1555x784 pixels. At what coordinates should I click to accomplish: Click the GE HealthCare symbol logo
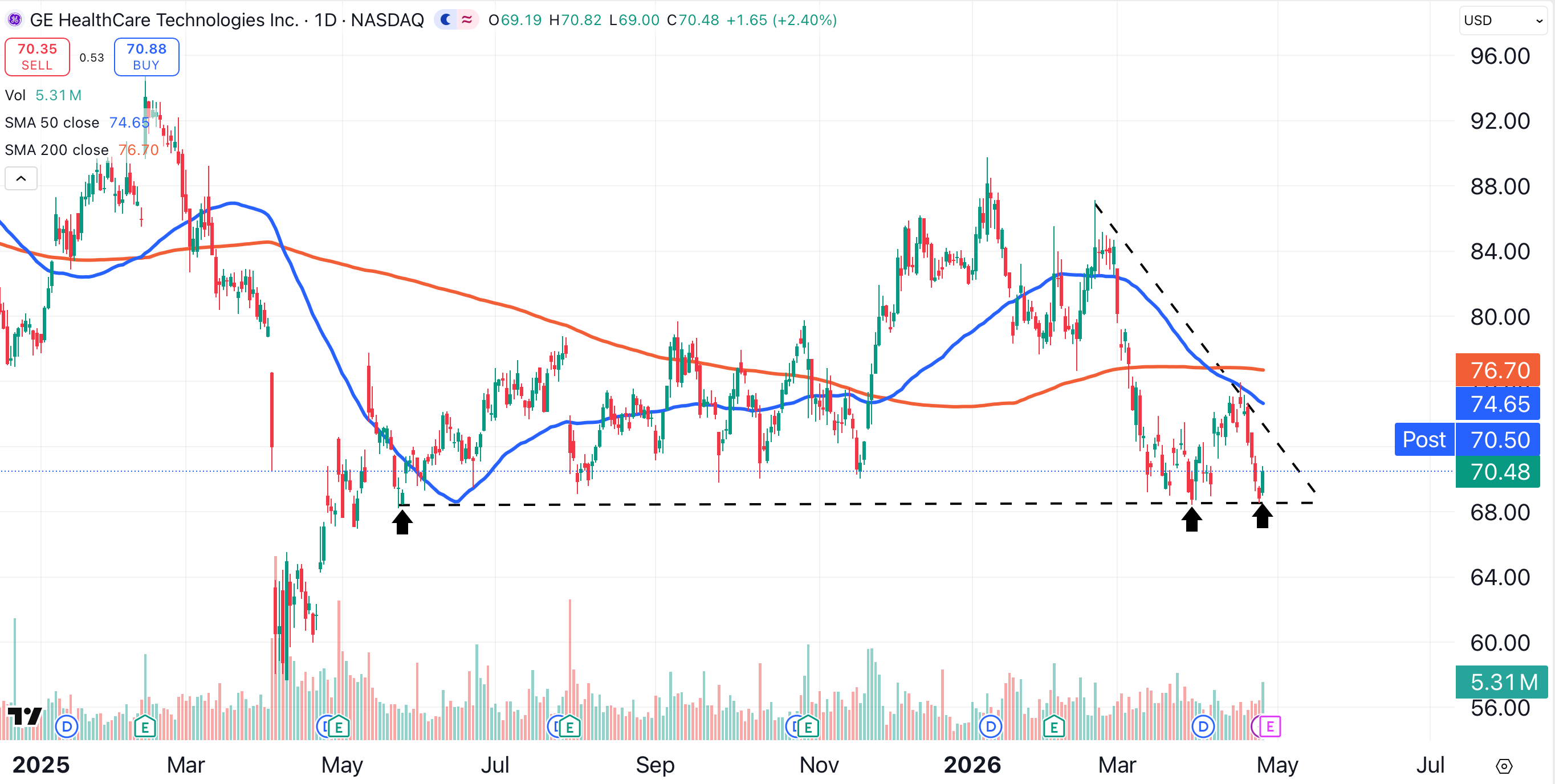tap(14, 20)
